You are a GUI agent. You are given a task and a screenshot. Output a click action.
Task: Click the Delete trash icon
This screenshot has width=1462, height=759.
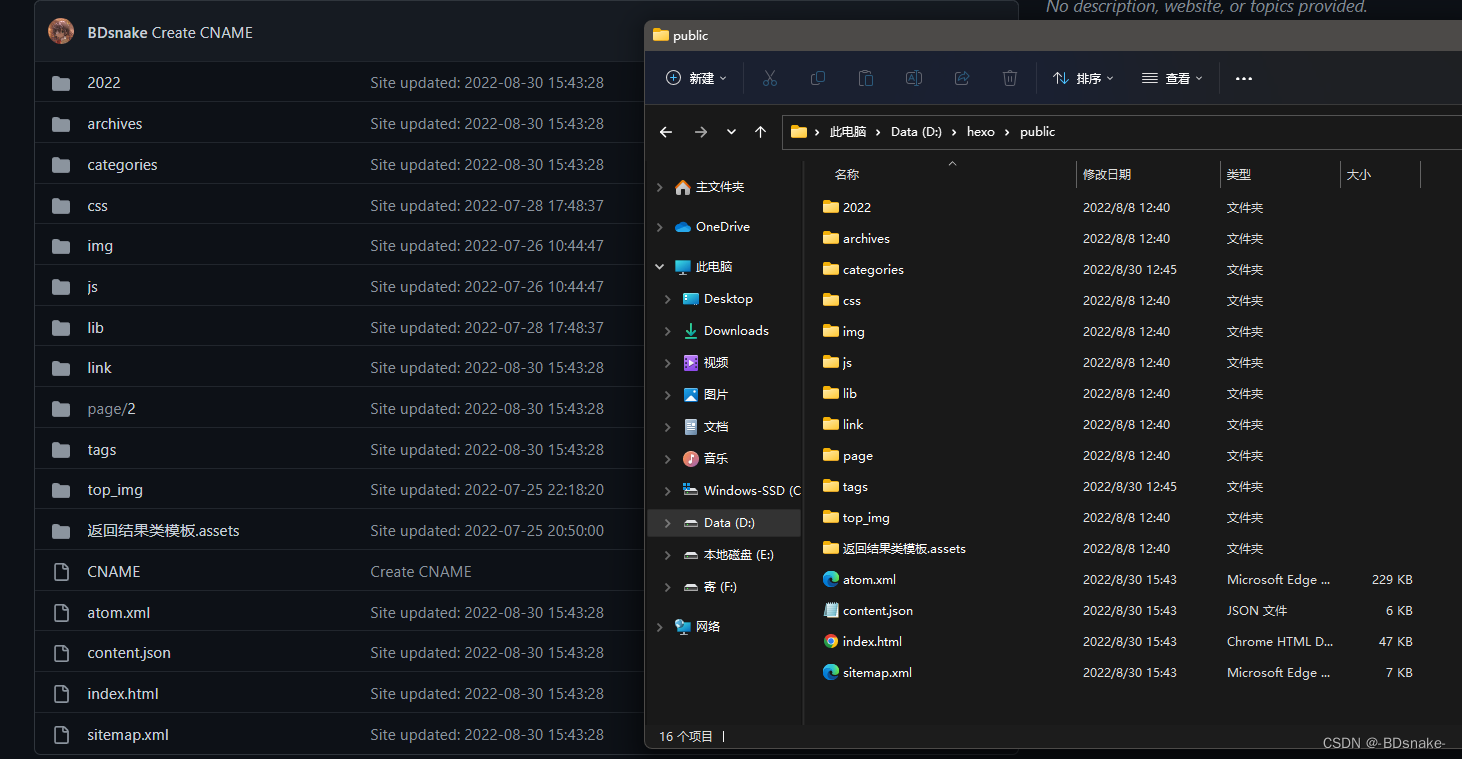click(1009, 78)
